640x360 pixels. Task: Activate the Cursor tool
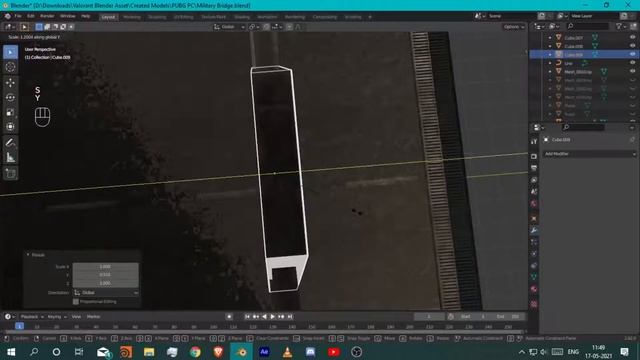11,67
